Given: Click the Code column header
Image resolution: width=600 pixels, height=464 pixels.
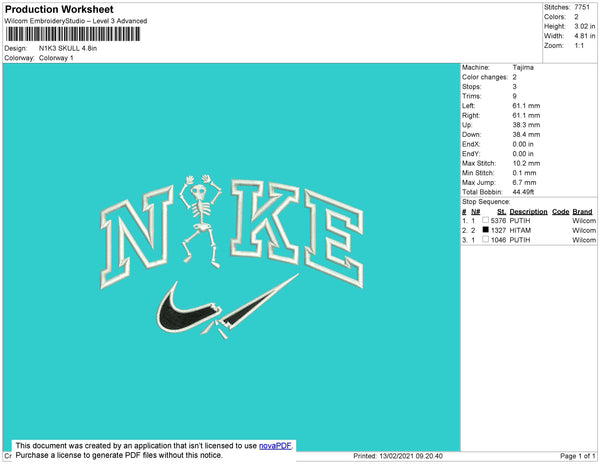Looking at the screenshot, I should tap(560, 212).
